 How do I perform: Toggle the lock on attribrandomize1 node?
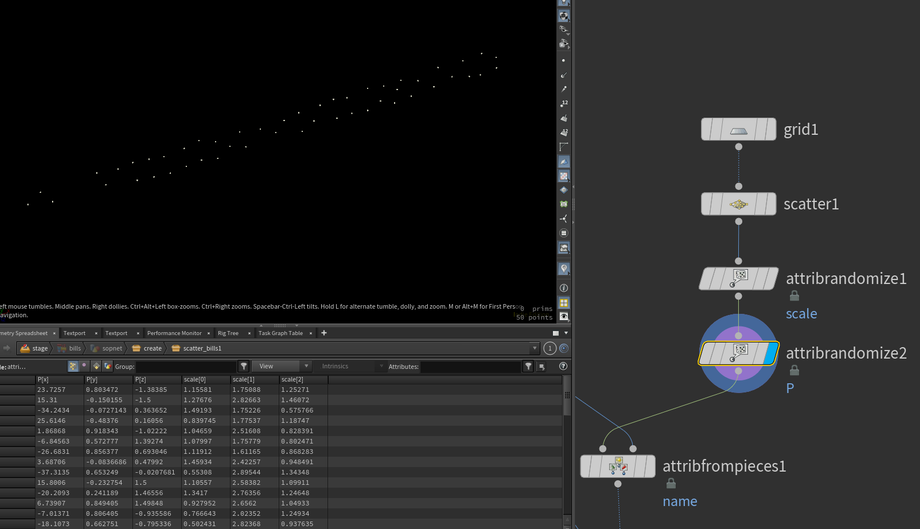794,296
